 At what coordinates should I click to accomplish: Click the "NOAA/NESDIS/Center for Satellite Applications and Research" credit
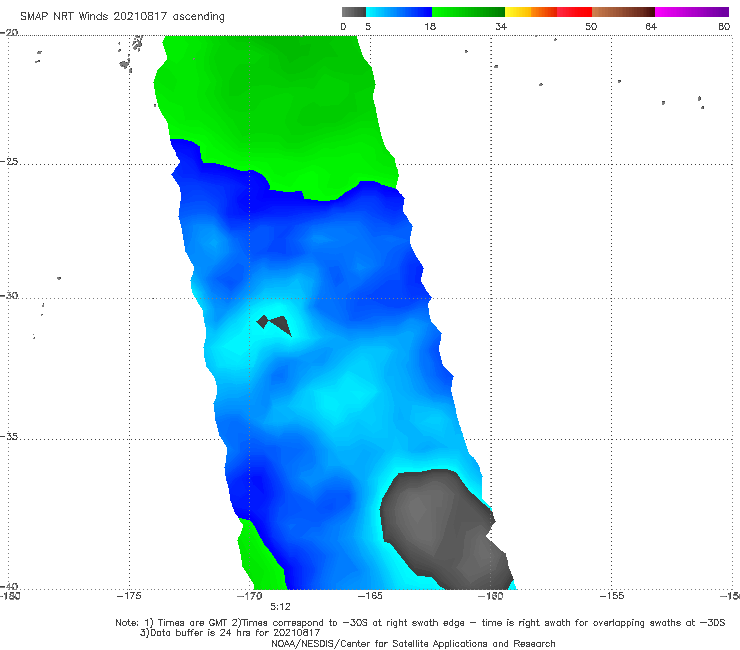[x=413, y=644]
